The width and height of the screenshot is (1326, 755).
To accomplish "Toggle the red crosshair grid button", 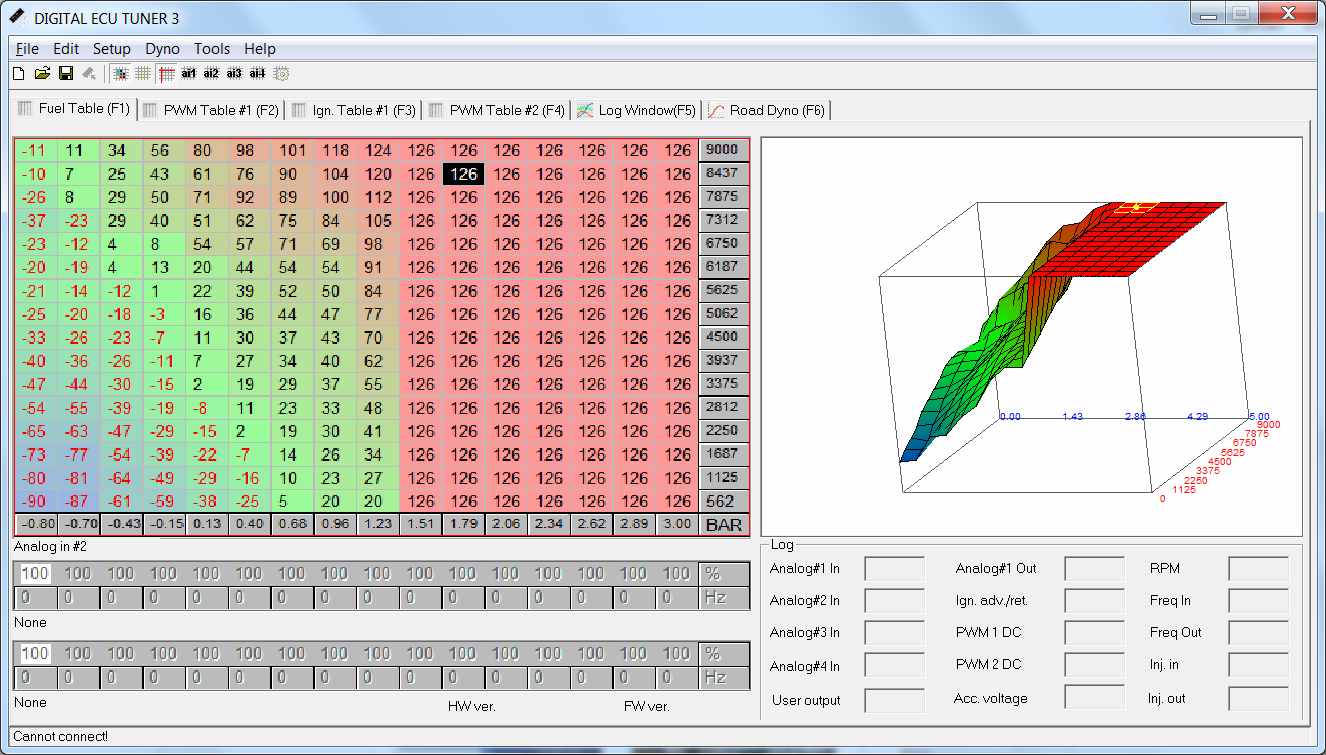I will pos(166,73).
